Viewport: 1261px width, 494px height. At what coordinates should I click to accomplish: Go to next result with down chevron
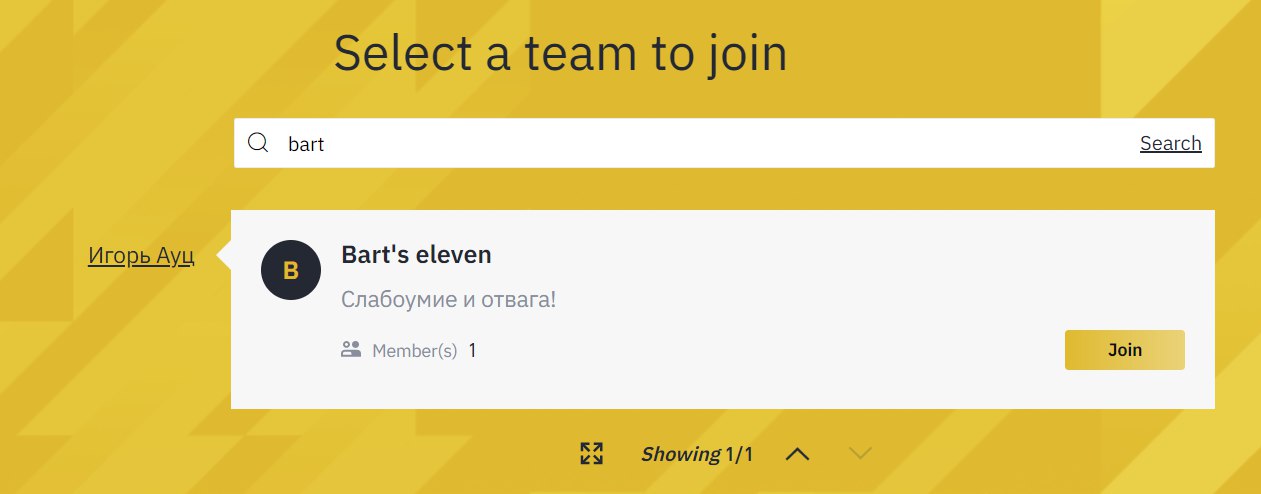[860, 454]
